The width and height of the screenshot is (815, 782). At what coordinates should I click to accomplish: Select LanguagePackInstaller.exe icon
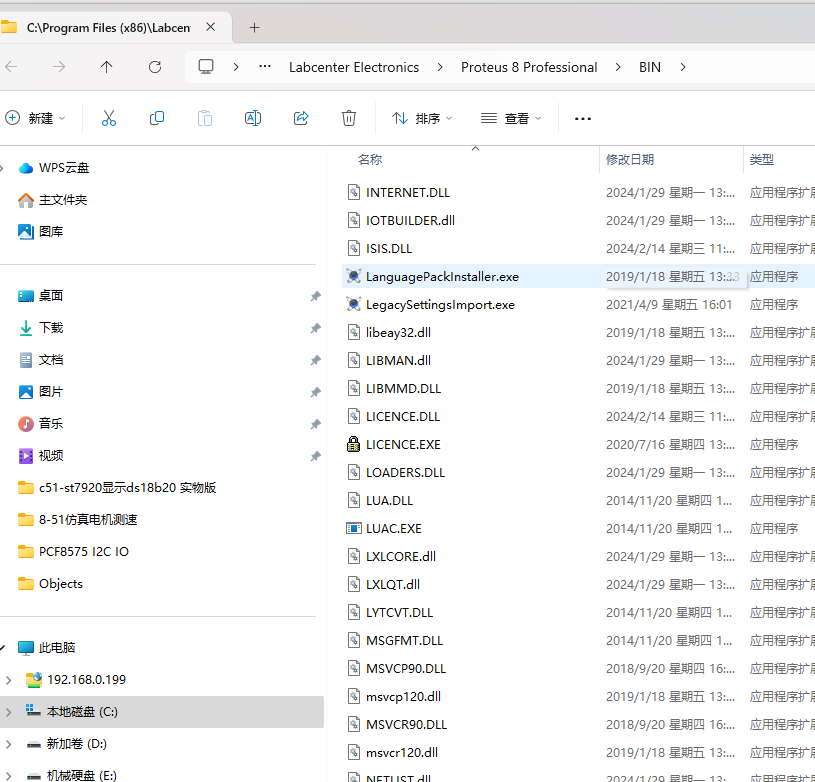tap(353, 276)
